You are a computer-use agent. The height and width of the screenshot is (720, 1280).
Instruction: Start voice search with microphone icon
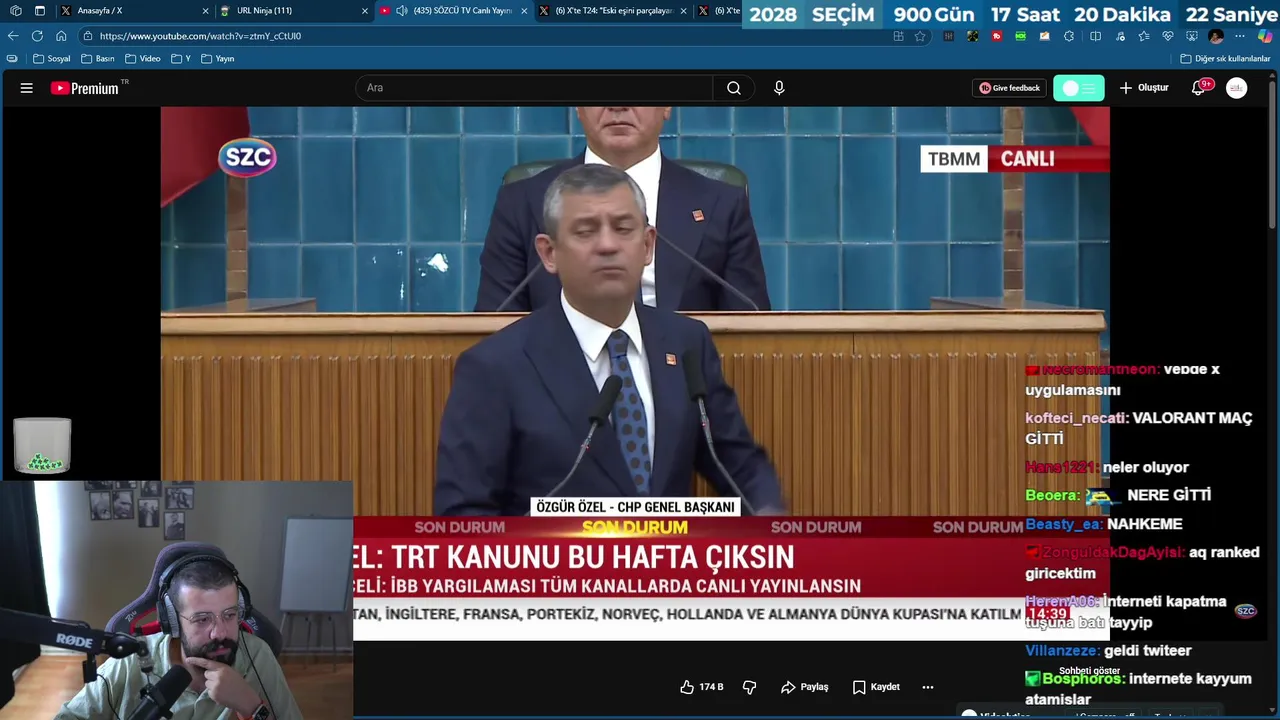point(779,88)
